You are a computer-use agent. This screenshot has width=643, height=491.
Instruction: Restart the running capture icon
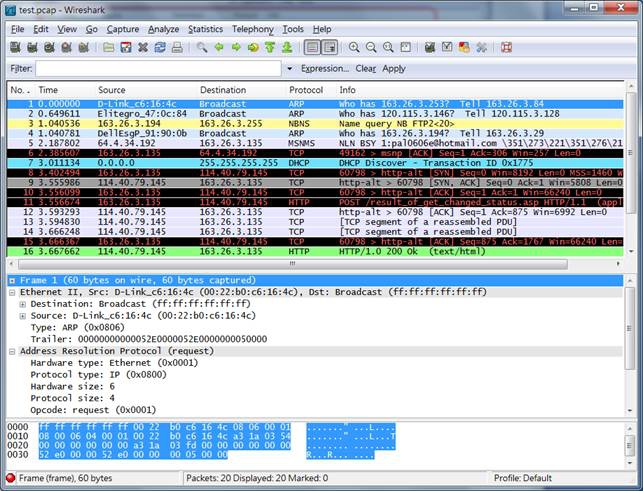(84, 48)
